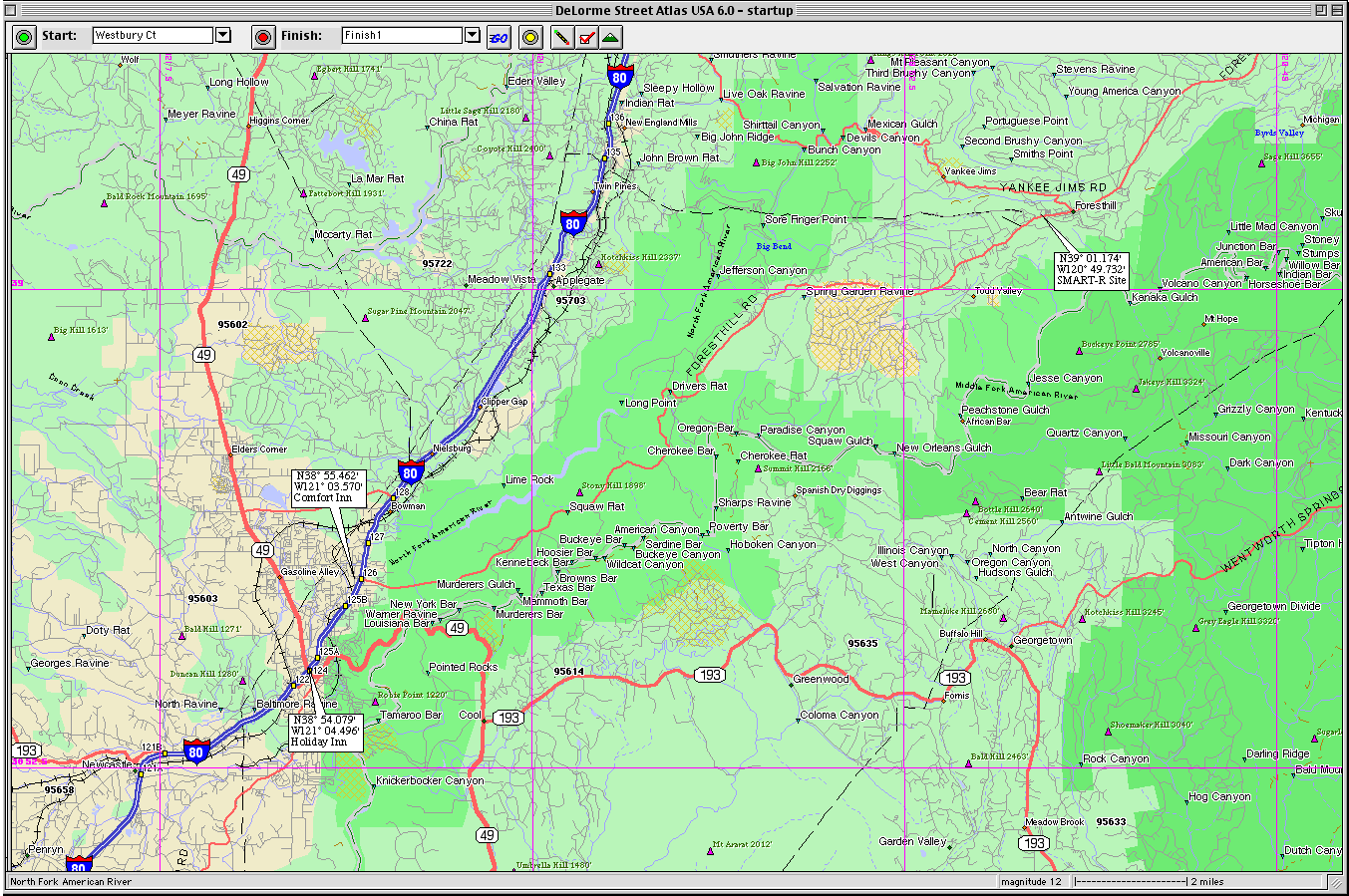Click the yellow circle stop button

pyautogui.click(x=531, y=37)
